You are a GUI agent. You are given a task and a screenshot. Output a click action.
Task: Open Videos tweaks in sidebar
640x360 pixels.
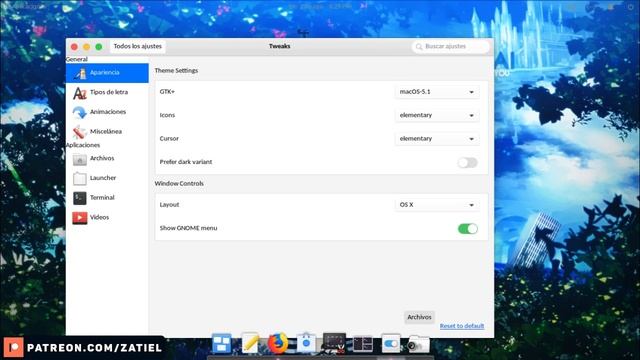107,217
